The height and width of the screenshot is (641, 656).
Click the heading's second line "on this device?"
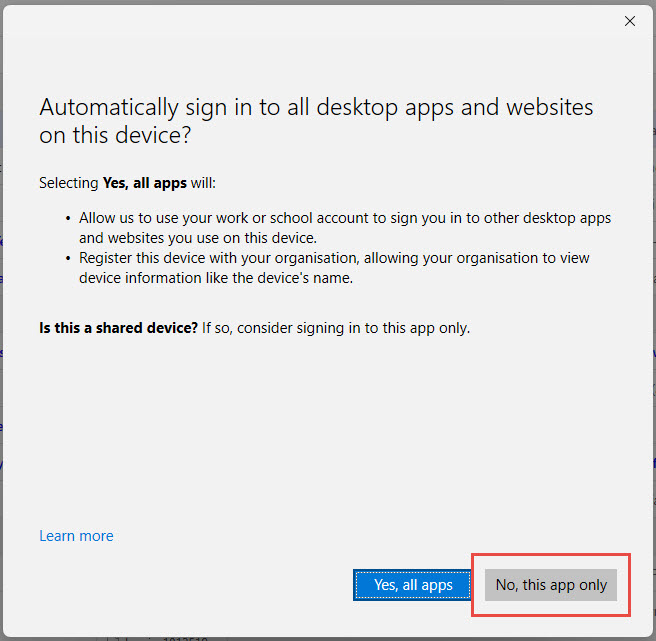(116, 136)
